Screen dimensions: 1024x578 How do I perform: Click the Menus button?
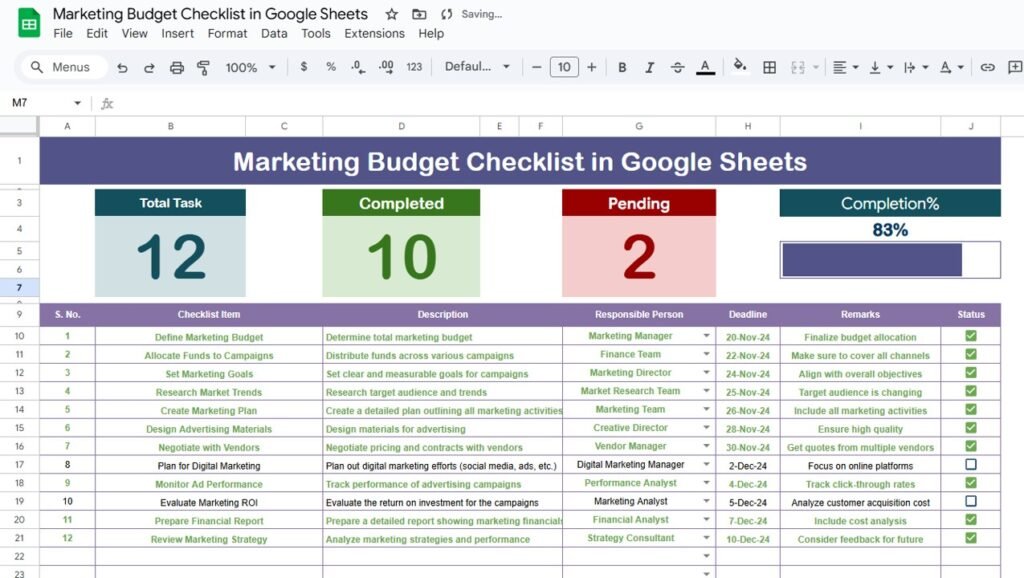tap(62, 67)
